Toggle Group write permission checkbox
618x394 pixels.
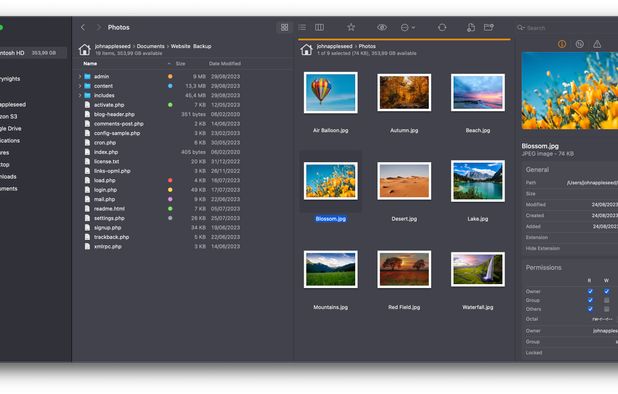tap(606, 300)
